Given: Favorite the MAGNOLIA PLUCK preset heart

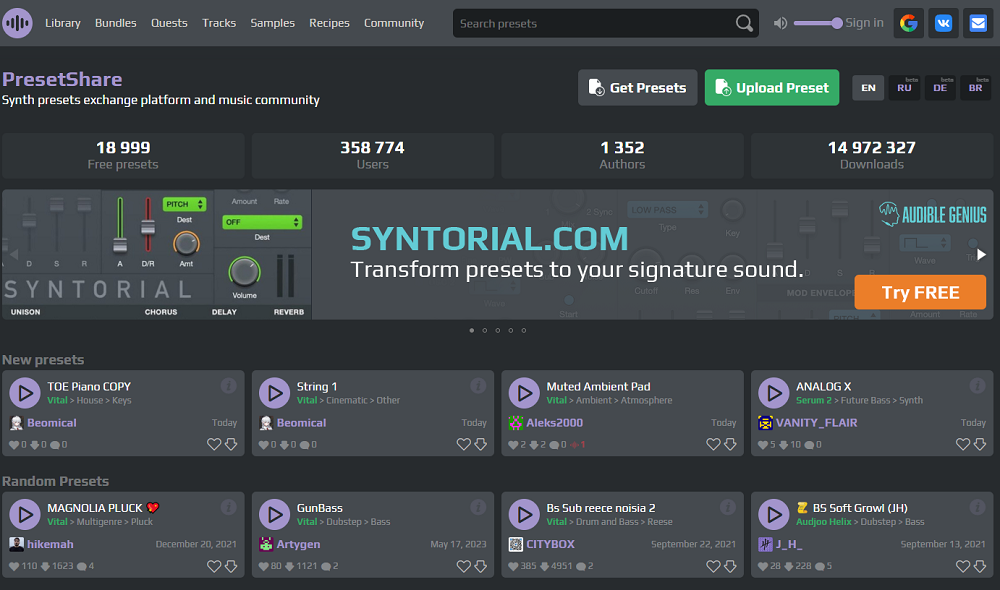Looking at the screenshot, I should click(214, 566).
